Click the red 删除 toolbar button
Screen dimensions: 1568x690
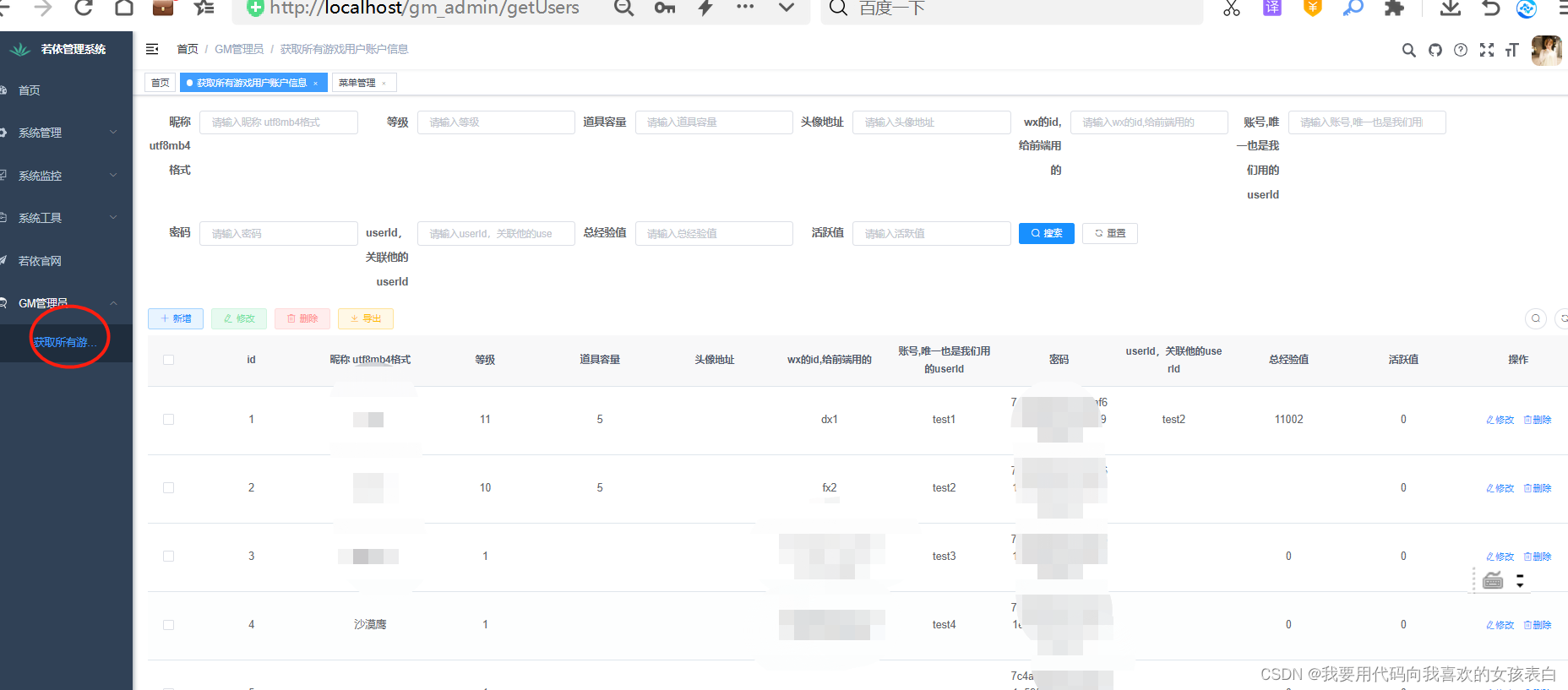(302, 318)
